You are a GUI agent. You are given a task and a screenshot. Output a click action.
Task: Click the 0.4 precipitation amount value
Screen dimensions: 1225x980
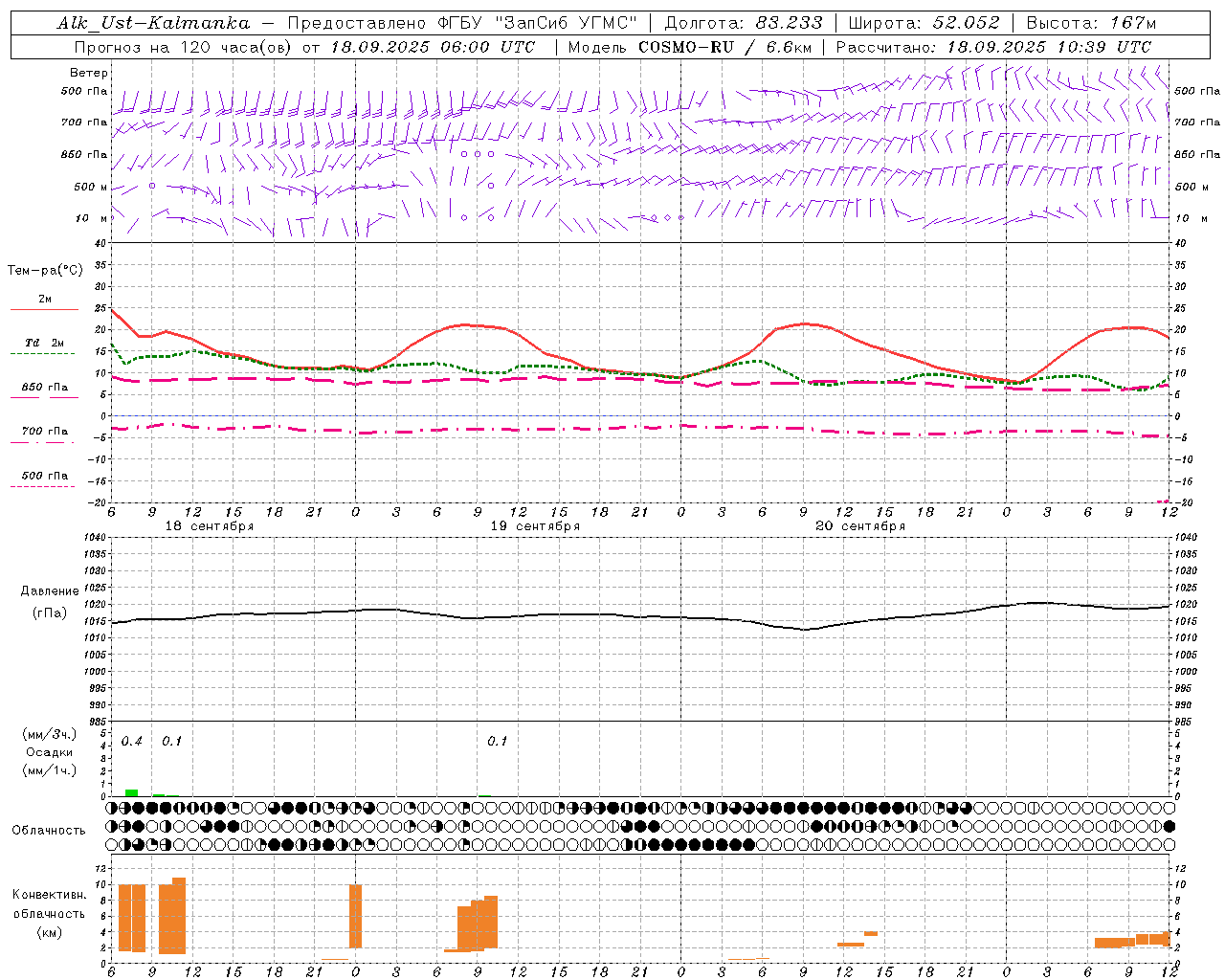(x=132, y=742)
